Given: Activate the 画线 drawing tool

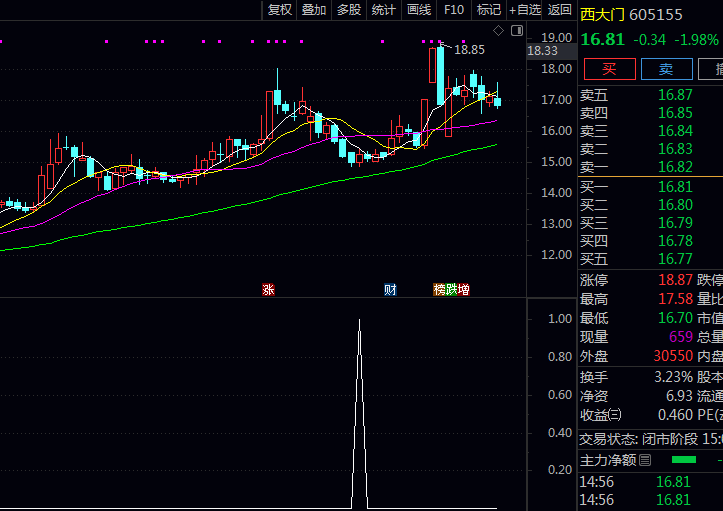Looking at the screenshot, I should click(x=418, y=10).
